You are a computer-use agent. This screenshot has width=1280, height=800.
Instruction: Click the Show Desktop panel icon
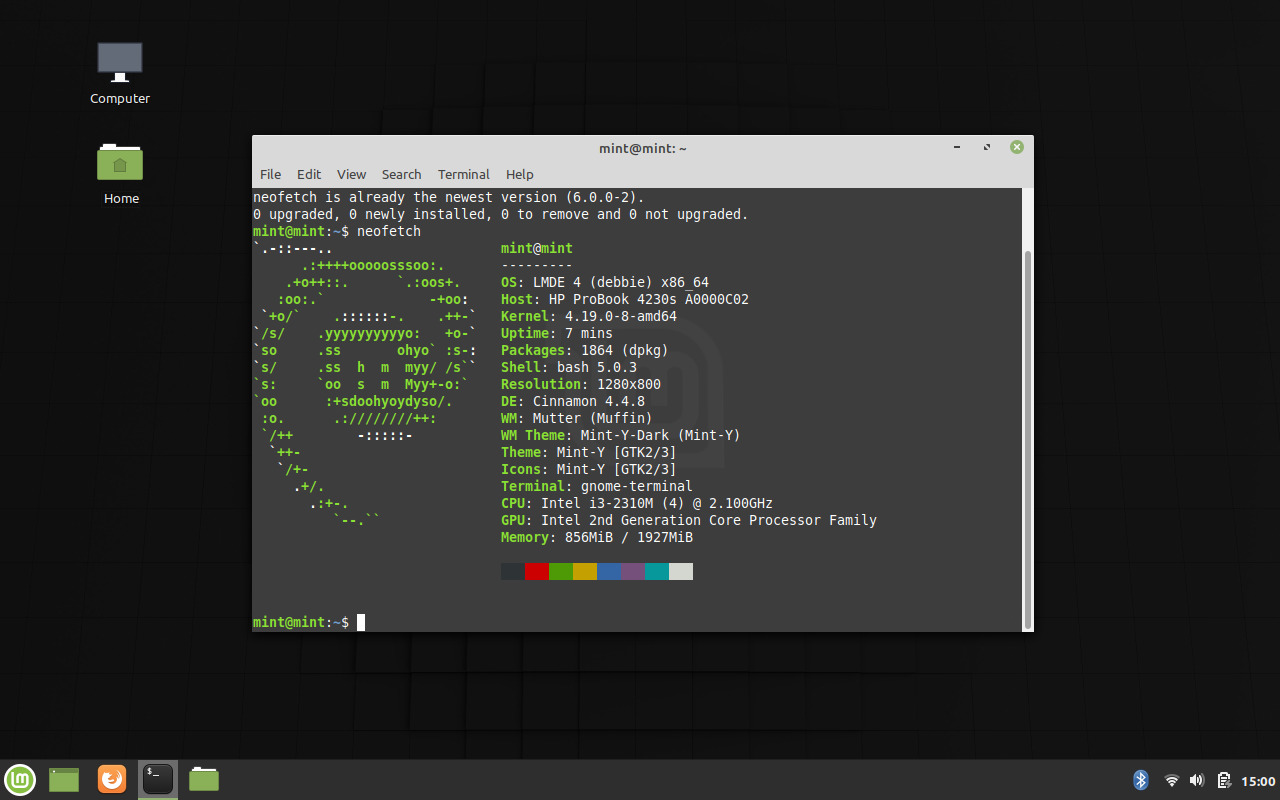tap(64, 779)
